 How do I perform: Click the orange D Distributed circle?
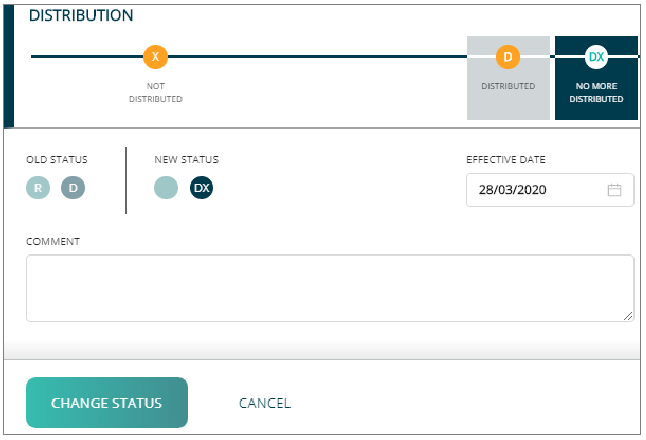pos(508,57)
